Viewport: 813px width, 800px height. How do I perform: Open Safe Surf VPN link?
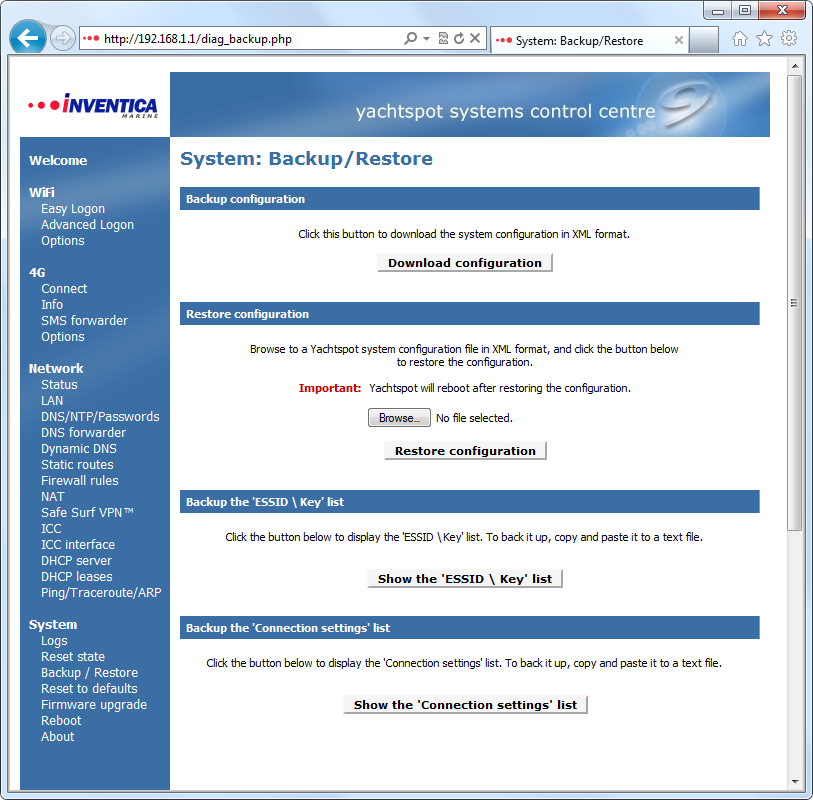click(87, 512)
